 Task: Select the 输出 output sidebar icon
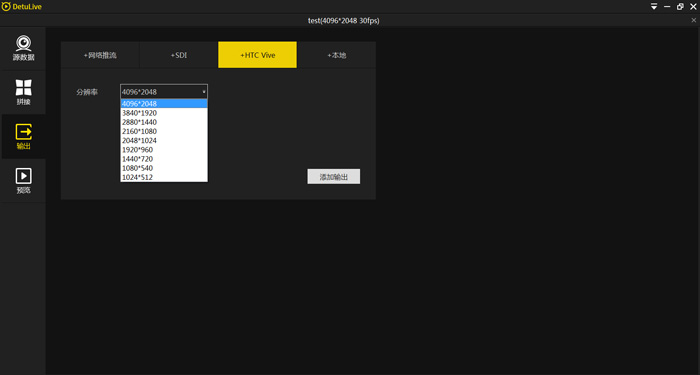[23, 137]
